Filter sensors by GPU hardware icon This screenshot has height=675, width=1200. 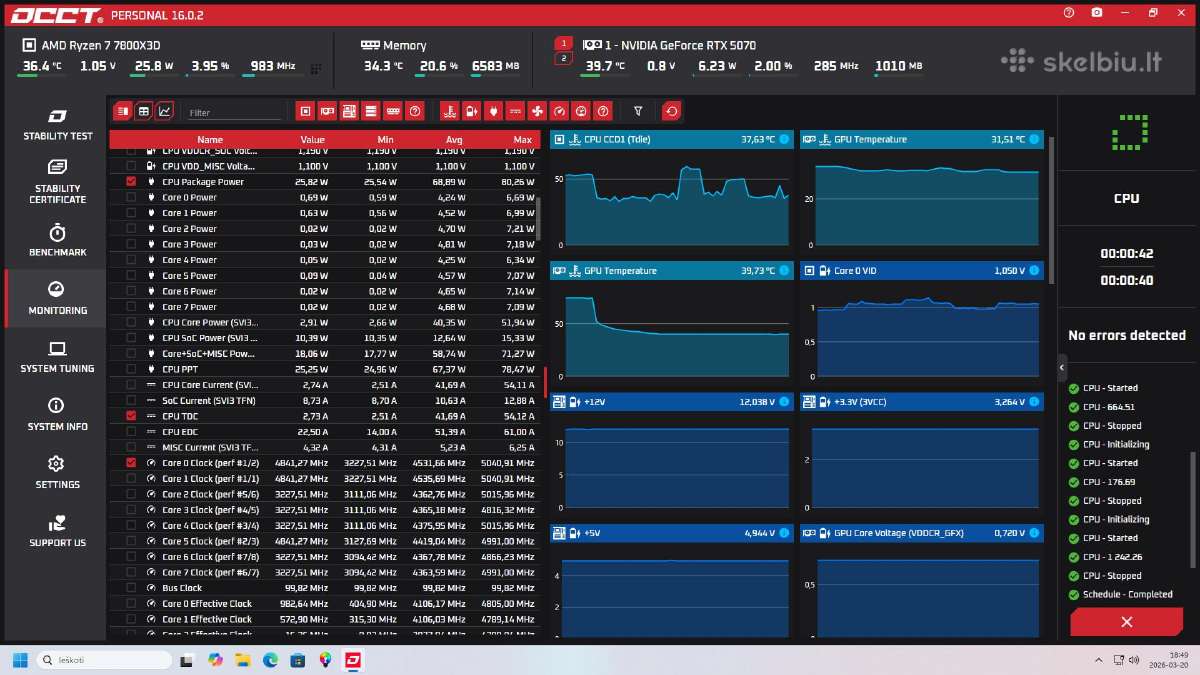click(328, 111)
